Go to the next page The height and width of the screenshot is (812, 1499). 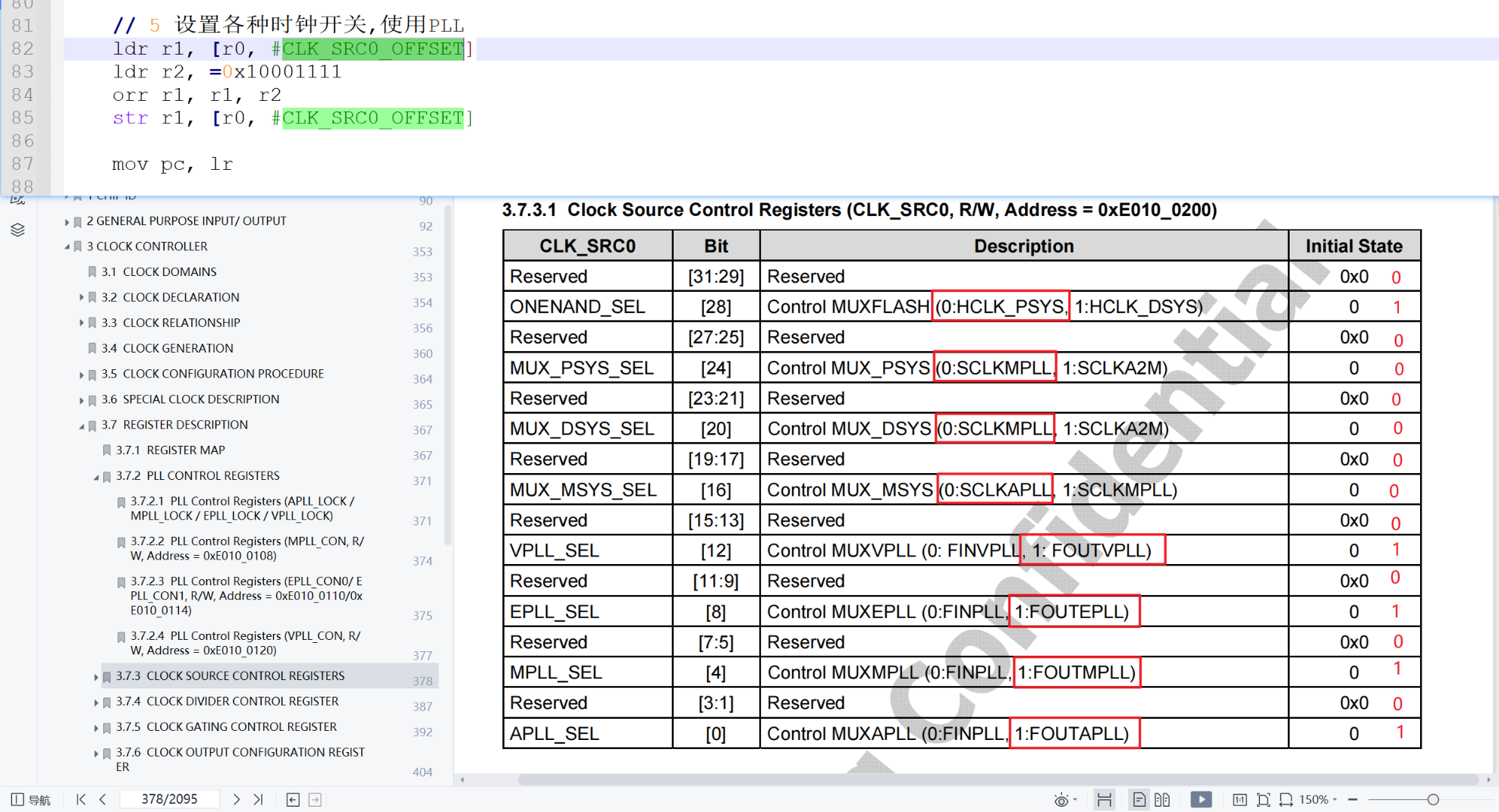click(x=237, y=799)
